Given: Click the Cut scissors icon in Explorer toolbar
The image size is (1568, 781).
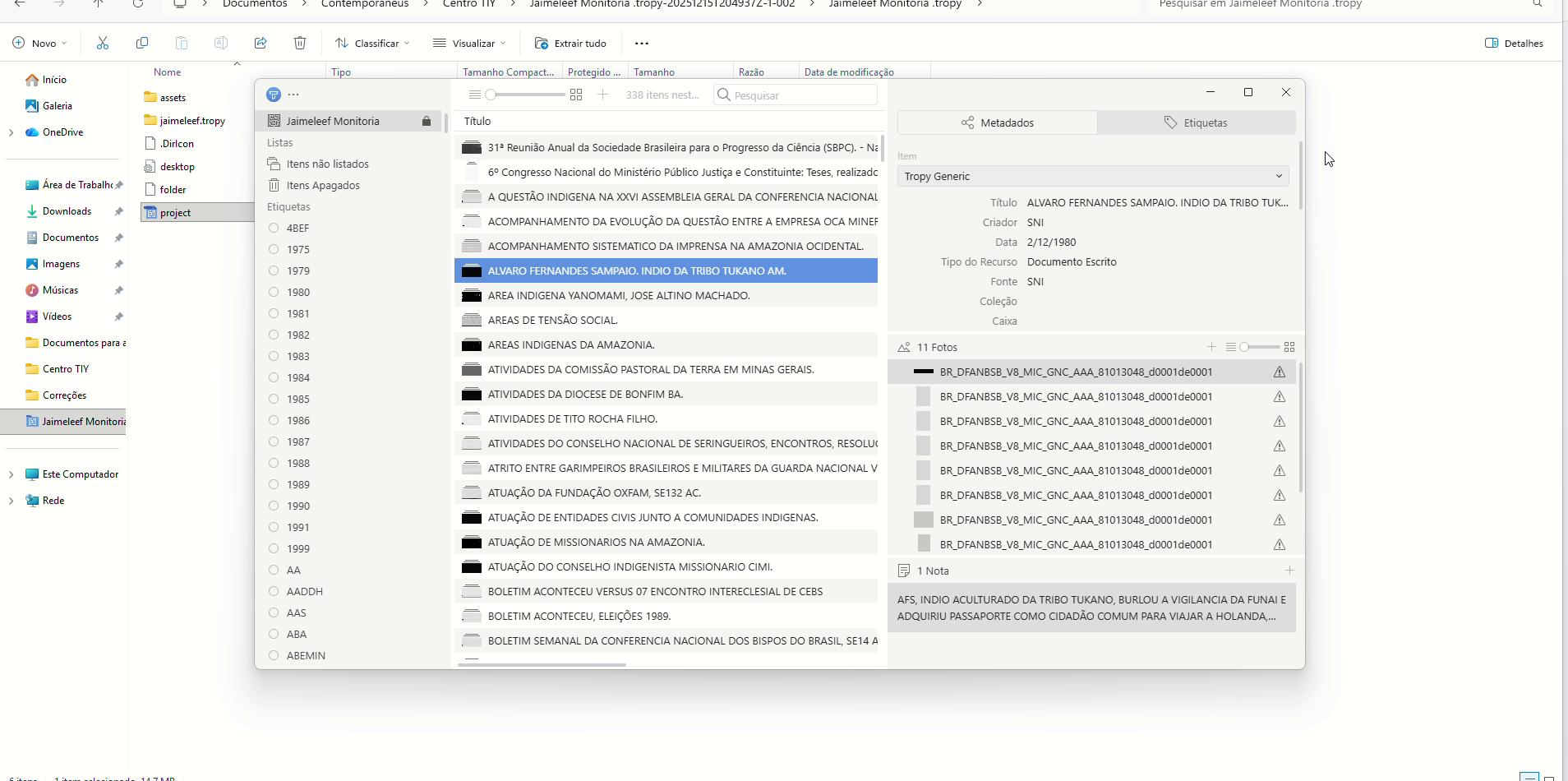Looking at the screenshot, I should [103, 44].
